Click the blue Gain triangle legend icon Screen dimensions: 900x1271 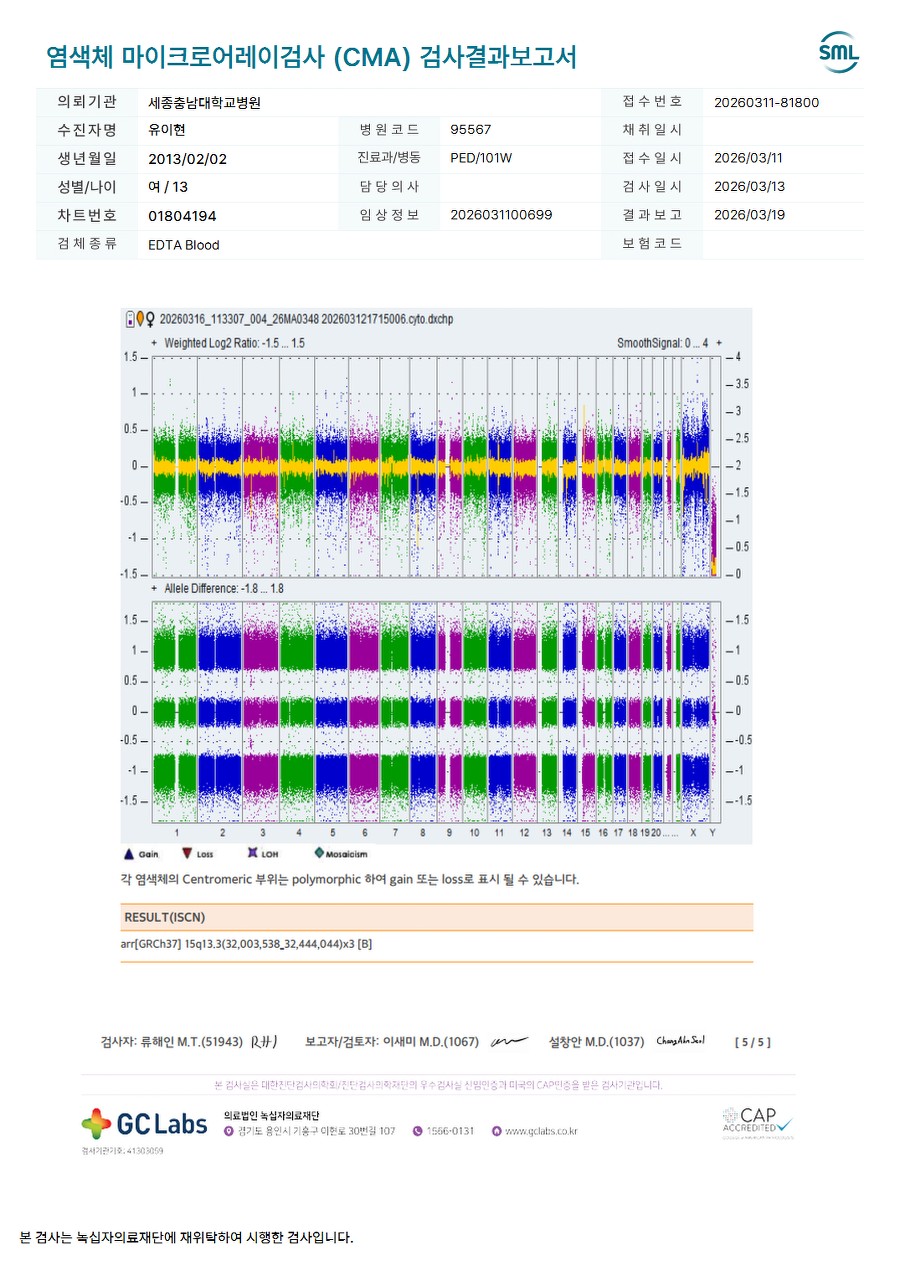click(x=128, y=854)
